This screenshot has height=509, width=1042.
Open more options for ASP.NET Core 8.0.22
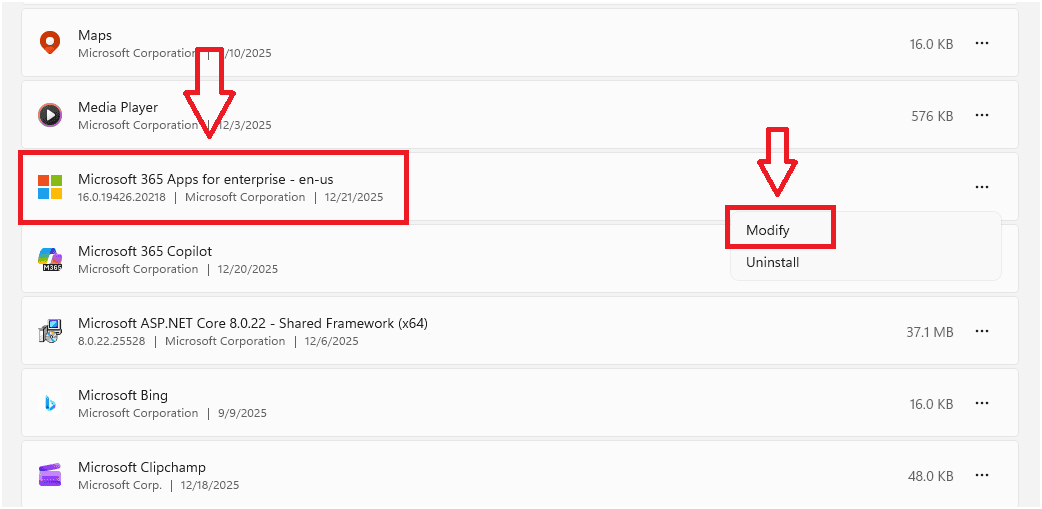point(982,332)
